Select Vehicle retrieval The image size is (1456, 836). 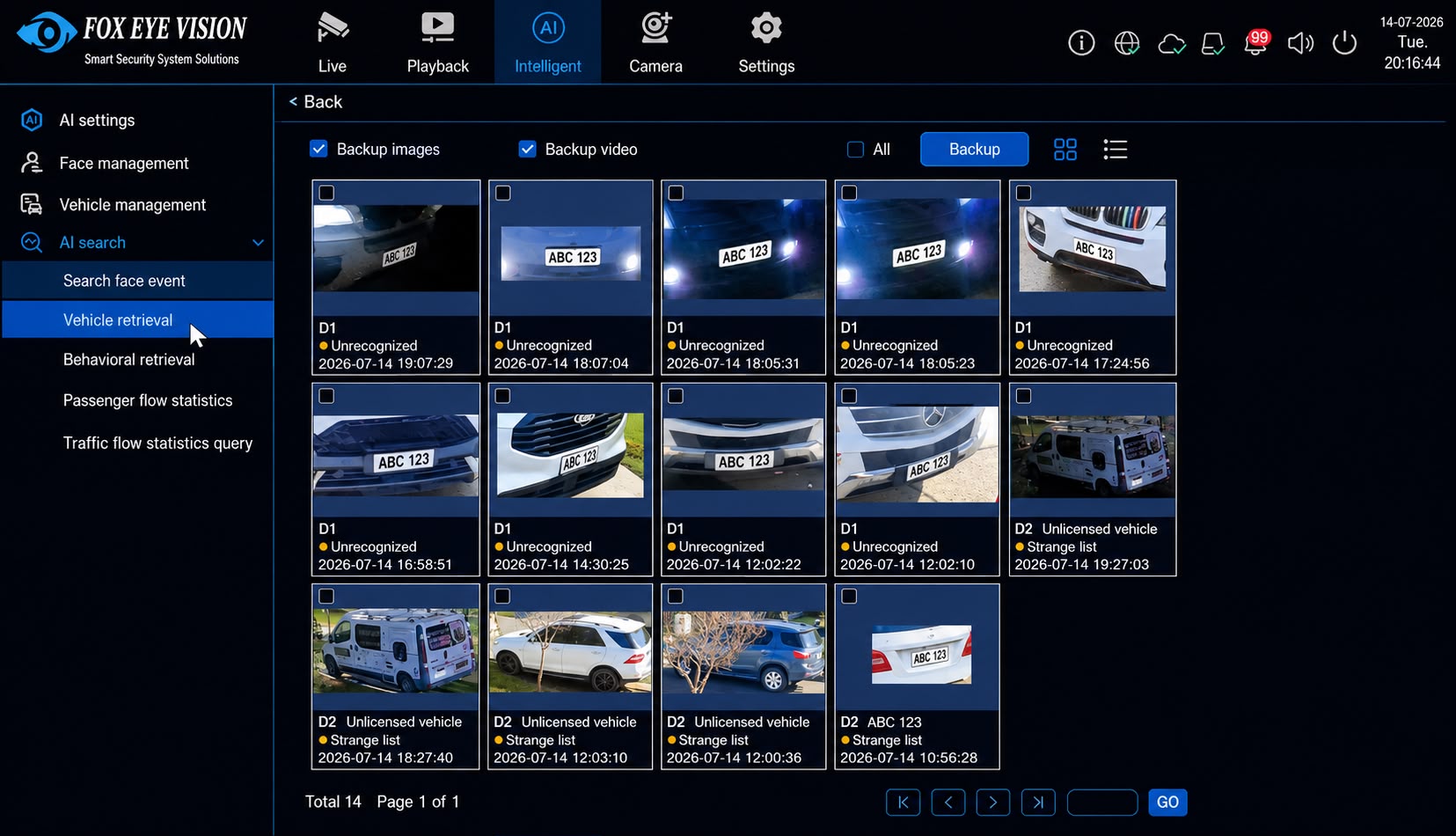[x=137, y=319]
